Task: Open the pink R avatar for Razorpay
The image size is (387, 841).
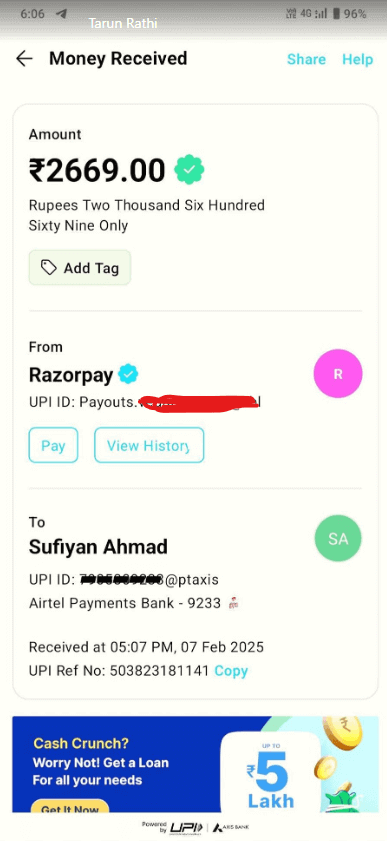Action: (x=338, y=374)
